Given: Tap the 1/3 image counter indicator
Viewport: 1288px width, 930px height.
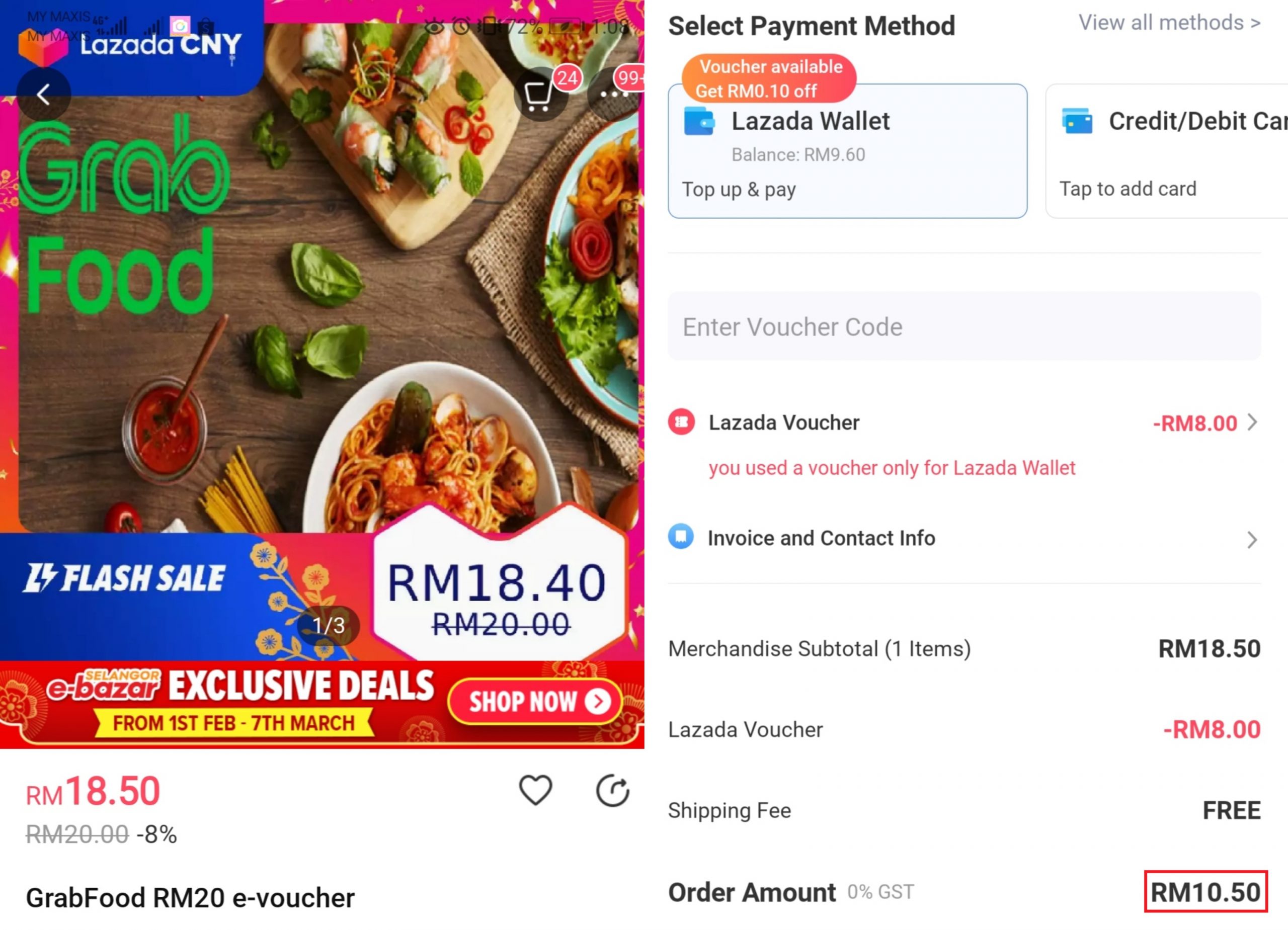Looking at the screenshot, I should [x=328, y=625].
